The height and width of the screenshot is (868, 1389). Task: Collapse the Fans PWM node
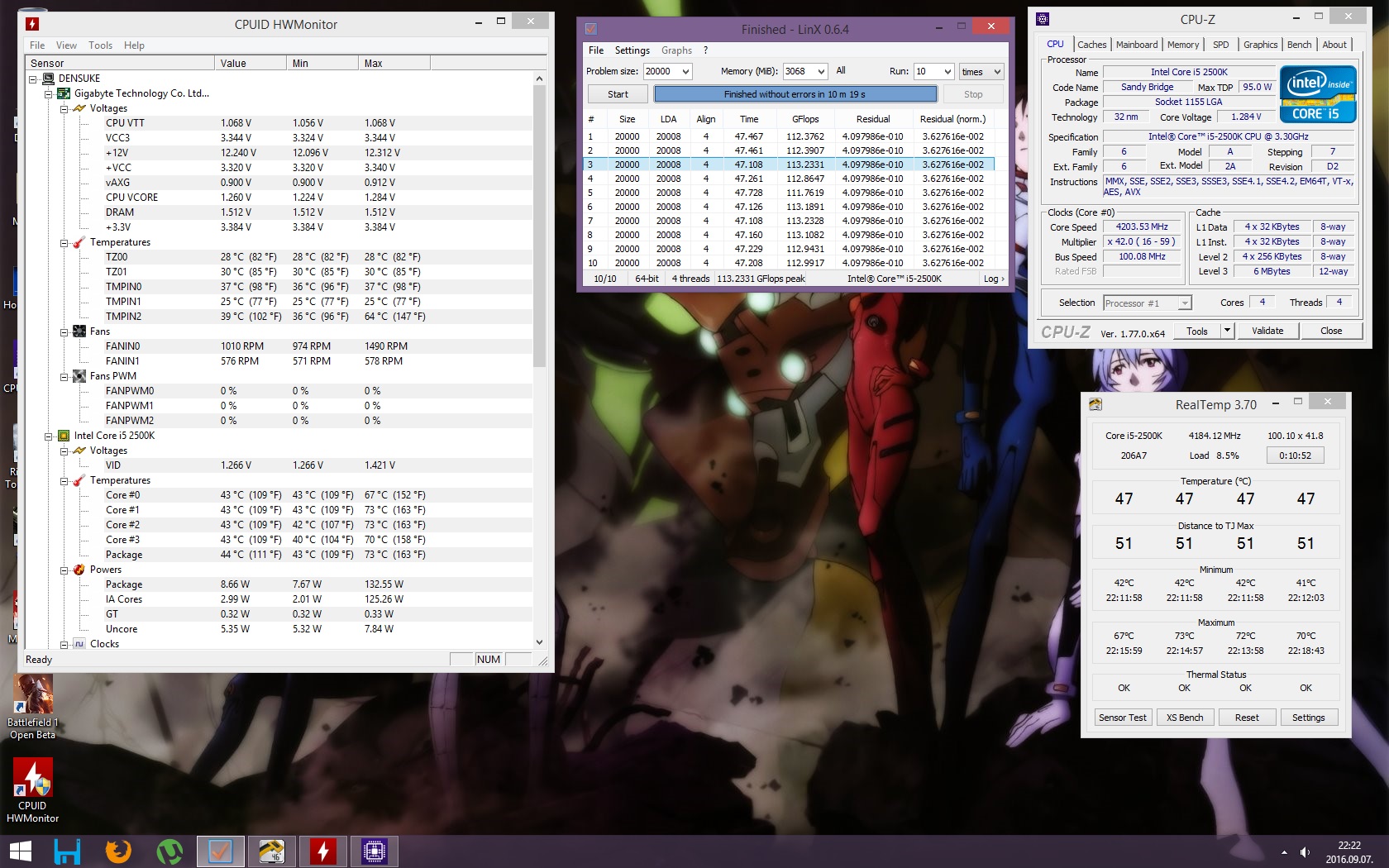[x=64, y=377]
